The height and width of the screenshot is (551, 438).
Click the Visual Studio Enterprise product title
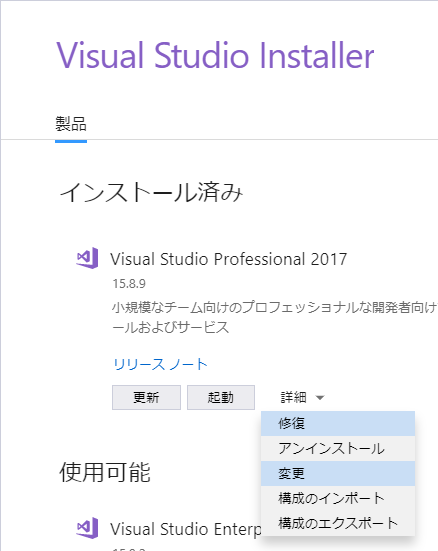pos(186,529)
